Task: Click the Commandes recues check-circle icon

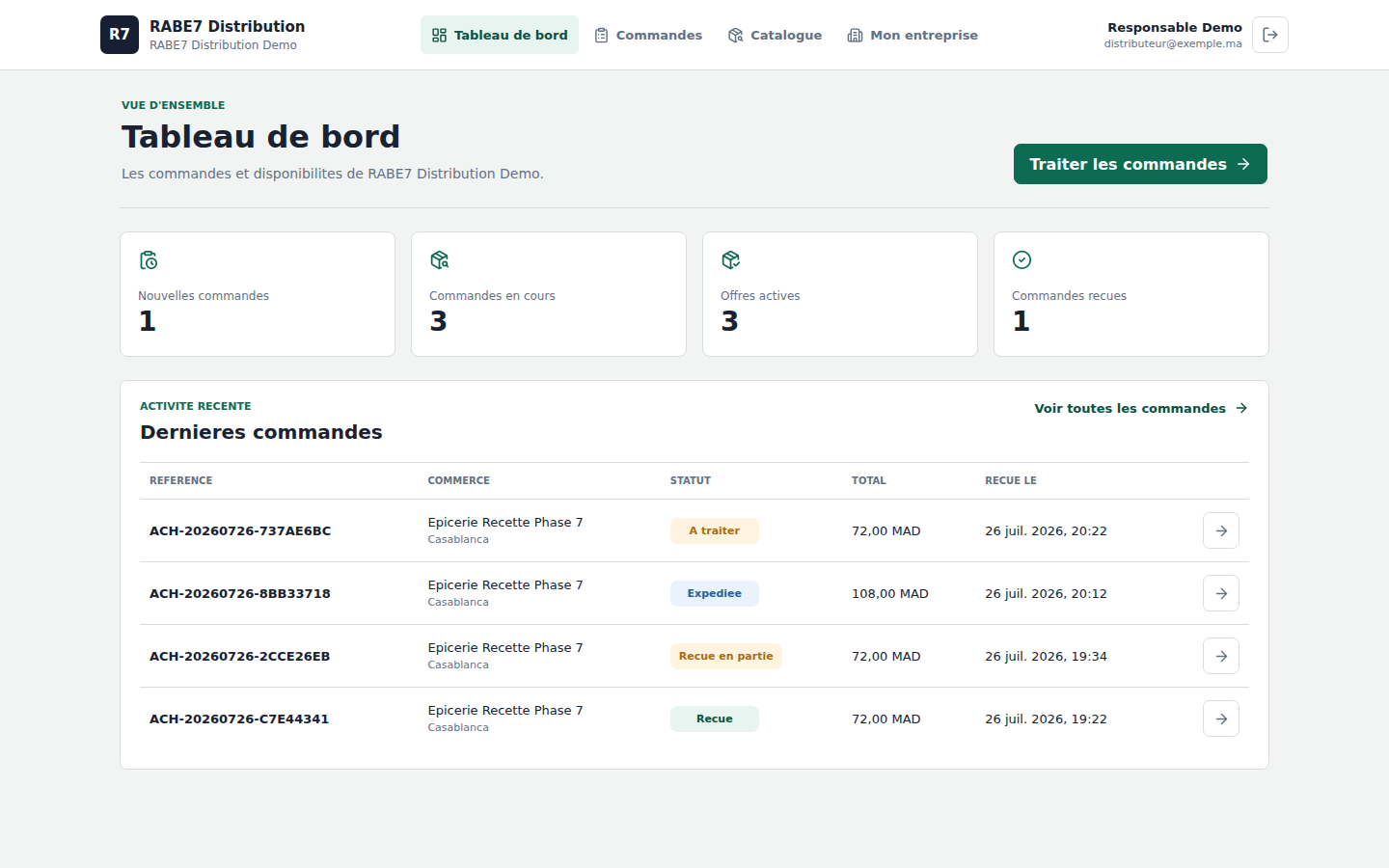Action: tap(1022, 260)
